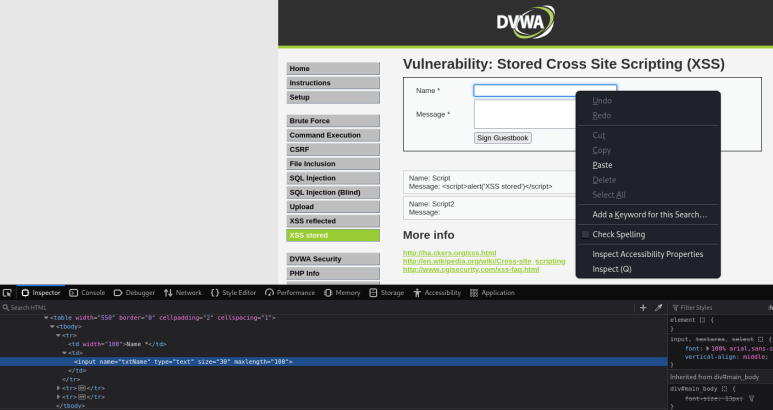The width and height of the screenshot is (773, 410).
Task: Open the Accessibility tab
Action: [x=436, y=293]
